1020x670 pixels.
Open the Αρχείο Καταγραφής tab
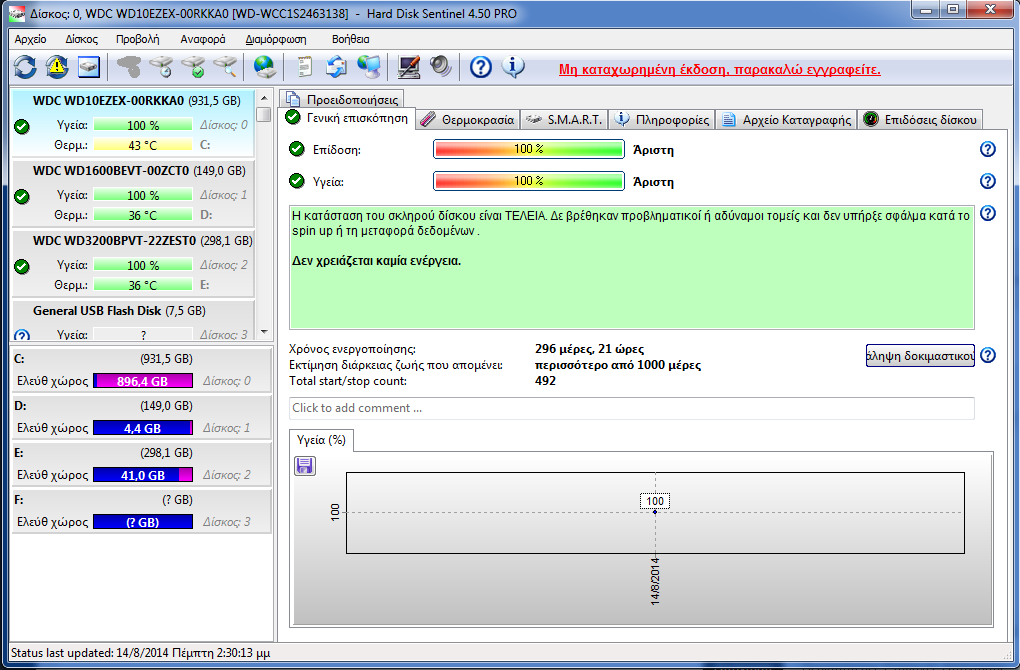787,120
